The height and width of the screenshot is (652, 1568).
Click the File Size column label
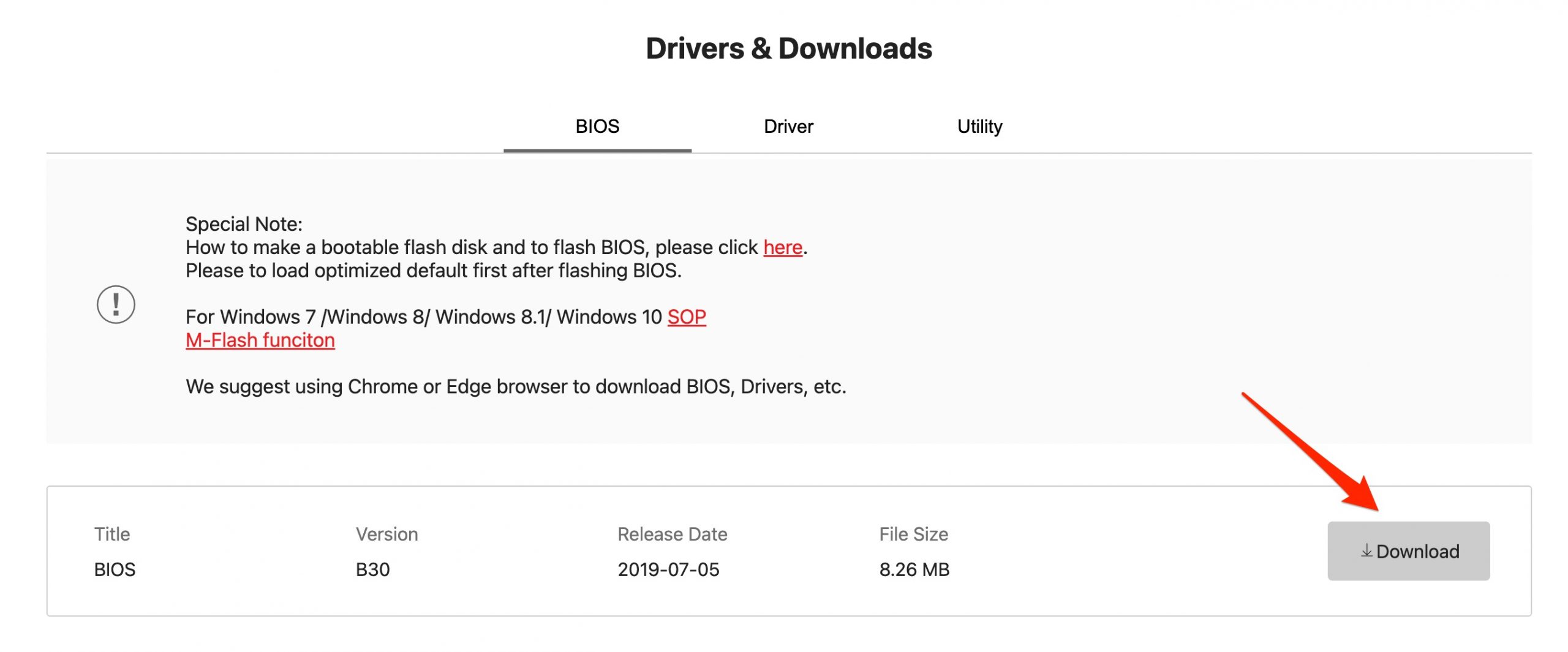point(913,534)
